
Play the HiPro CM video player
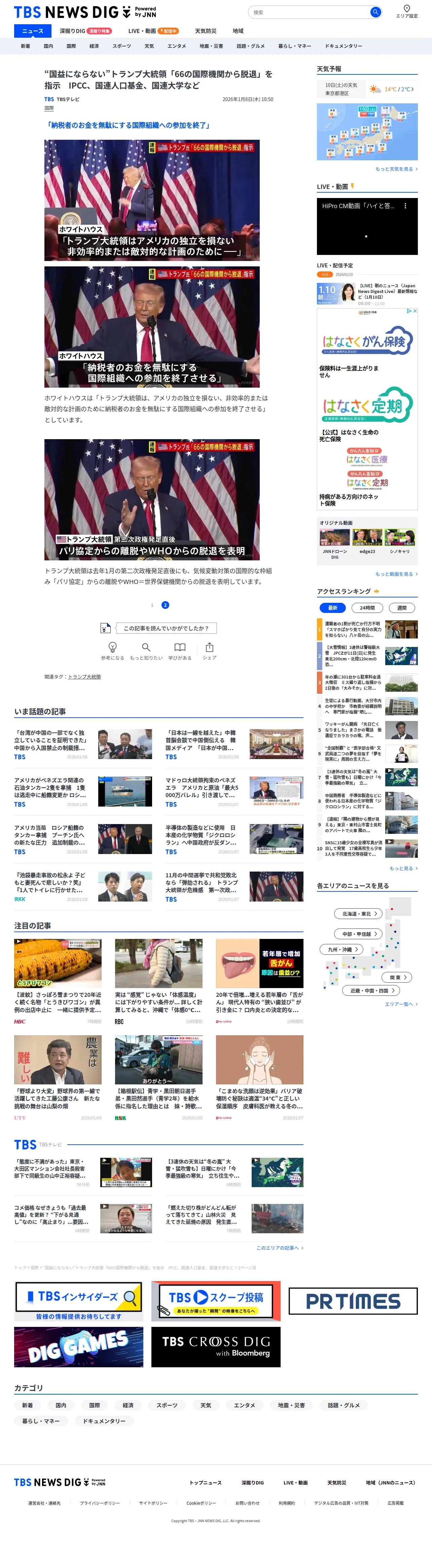(x=367, y=226)
